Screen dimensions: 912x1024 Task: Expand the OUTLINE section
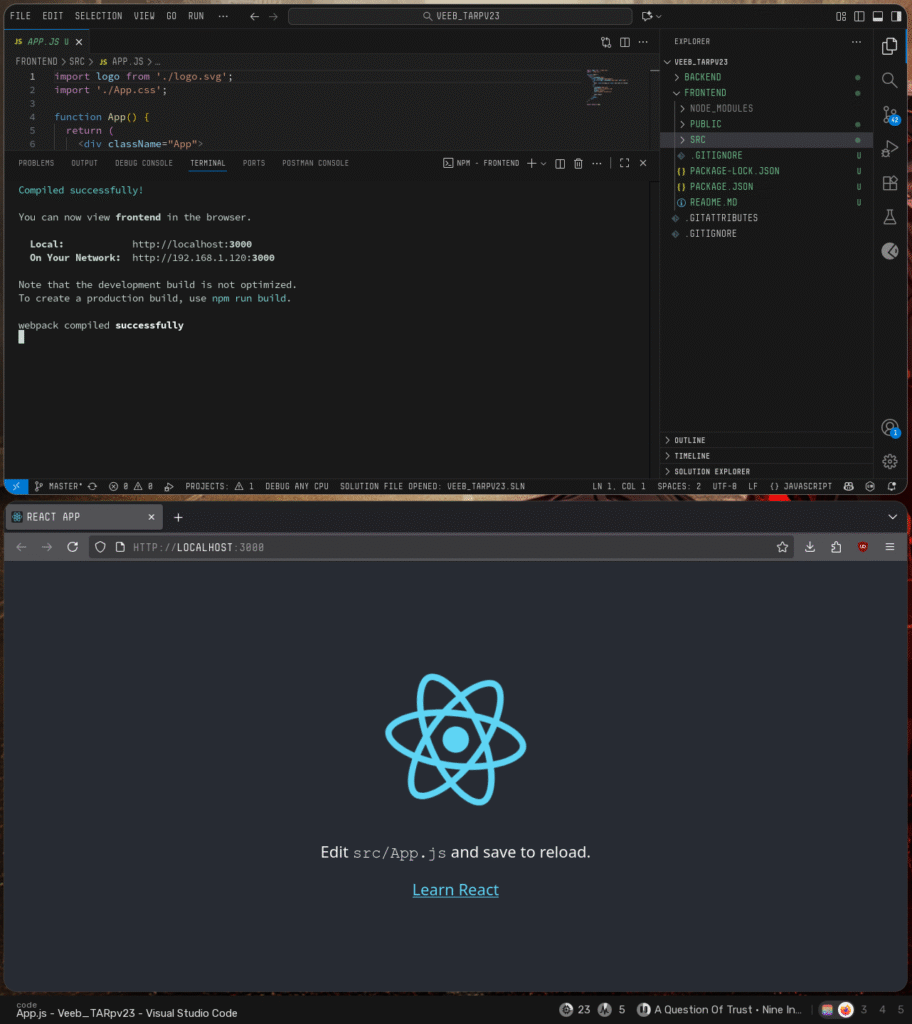coord(689,440)
